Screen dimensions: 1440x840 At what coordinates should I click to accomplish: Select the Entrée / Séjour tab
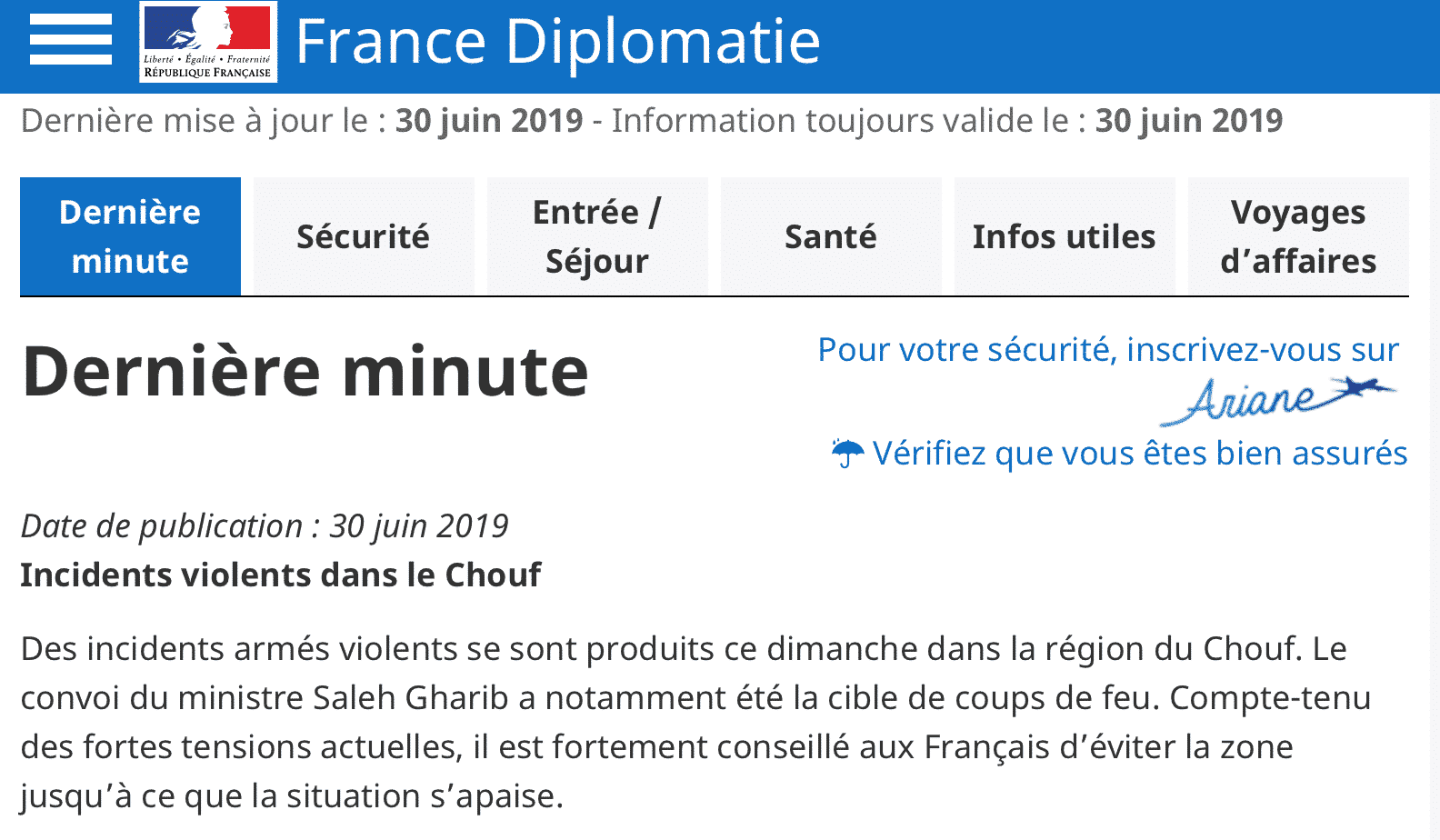tap(596, 235)
